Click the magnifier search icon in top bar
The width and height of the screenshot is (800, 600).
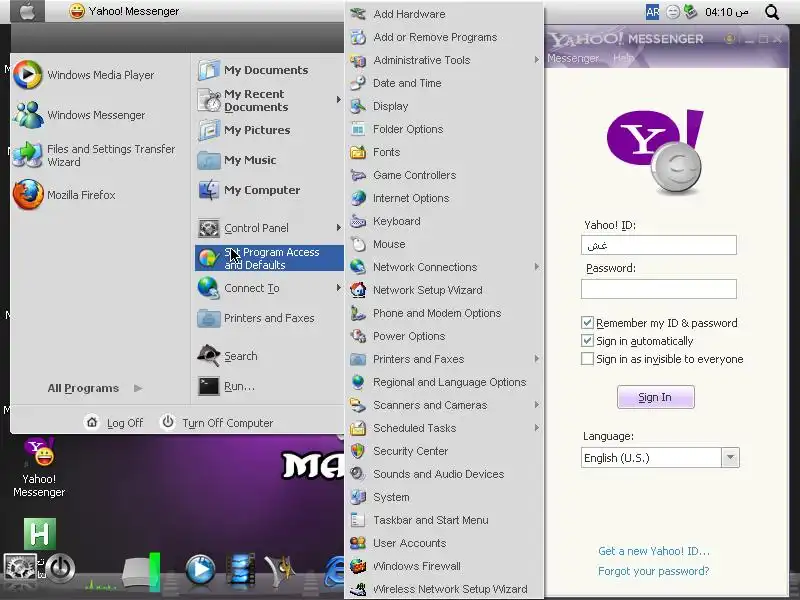pyautogui.click(x=772, y=12)
